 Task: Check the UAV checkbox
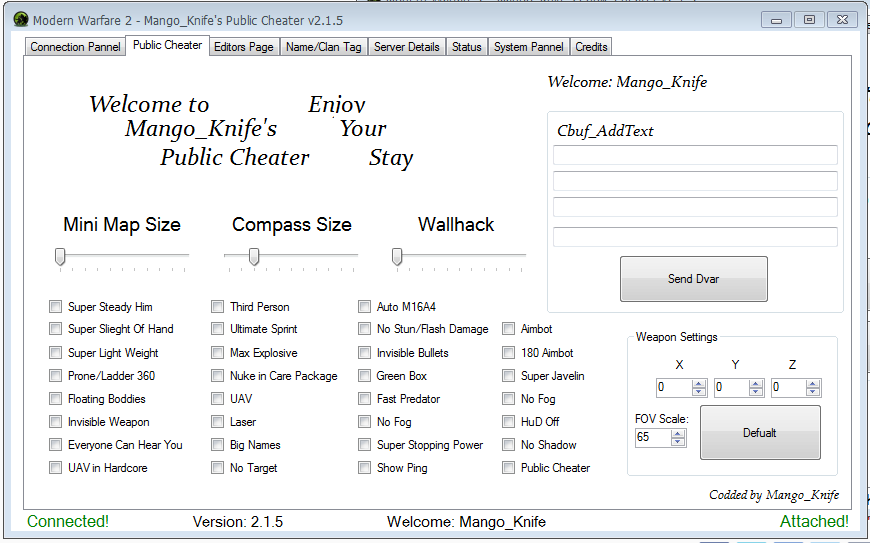coord(218,399)
